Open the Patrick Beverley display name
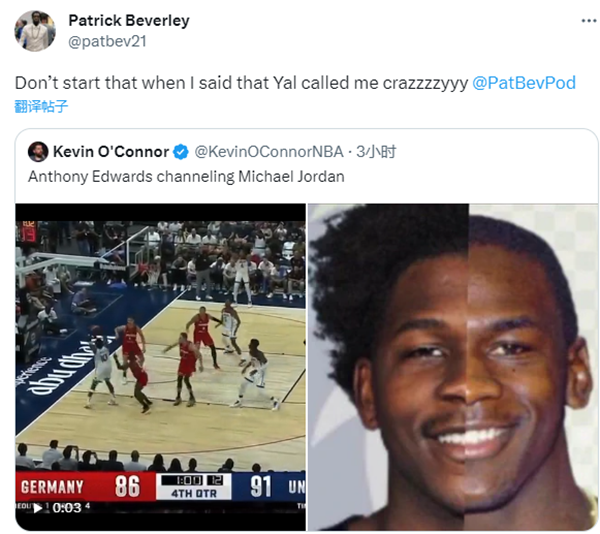 coord(129,20)
